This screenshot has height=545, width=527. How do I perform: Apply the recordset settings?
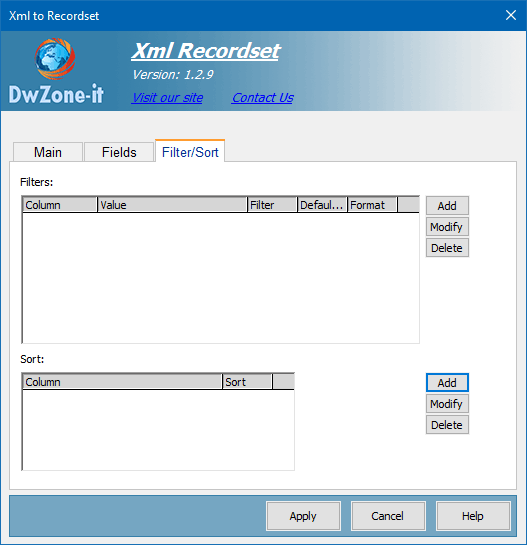303,516
